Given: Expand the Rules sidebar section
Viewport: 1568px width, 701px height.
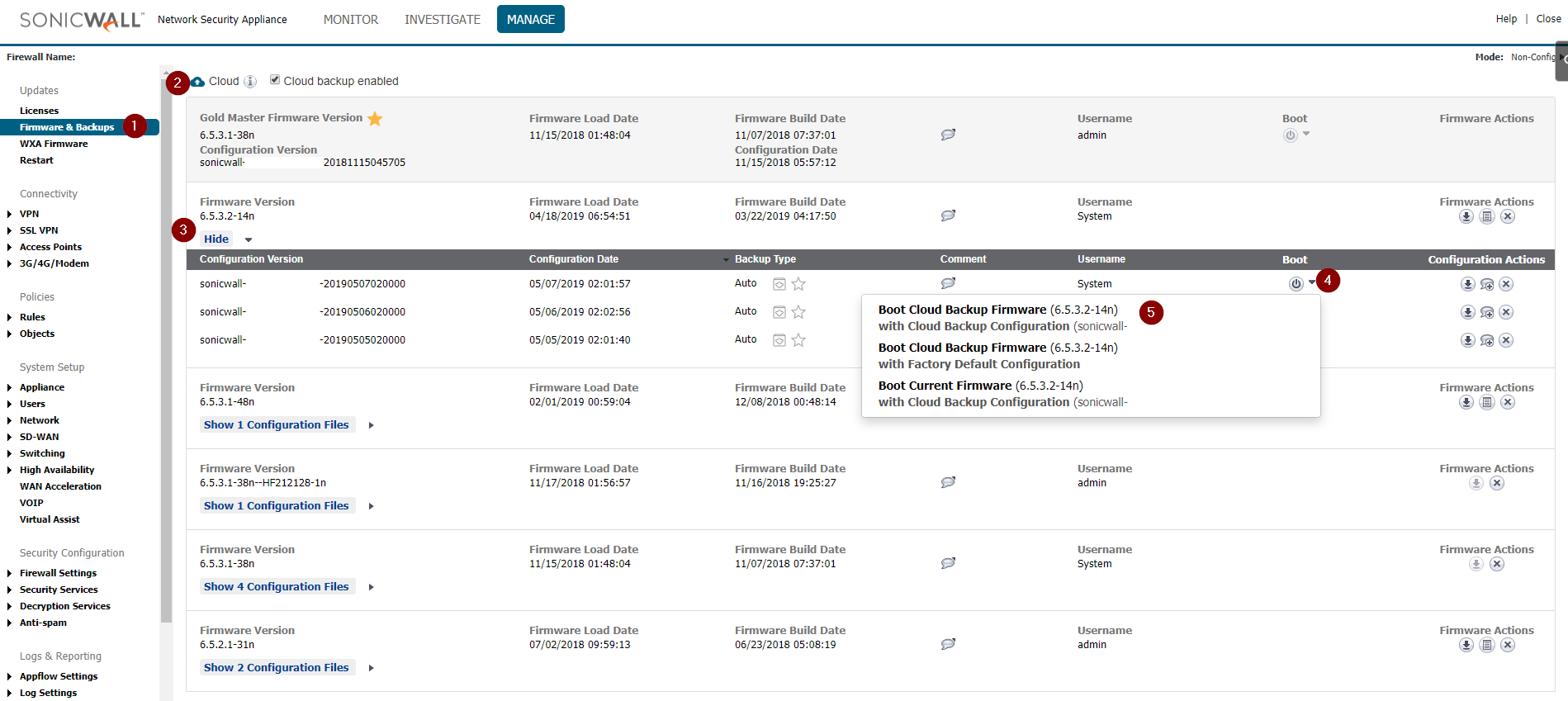Looking at the screenshot, I should tap(9, 317).
